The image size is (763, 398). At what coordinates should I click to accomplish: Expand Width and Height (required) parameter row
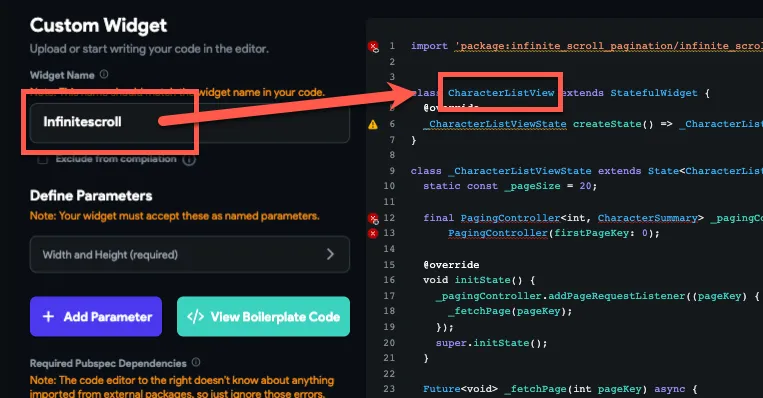point(189,254)
